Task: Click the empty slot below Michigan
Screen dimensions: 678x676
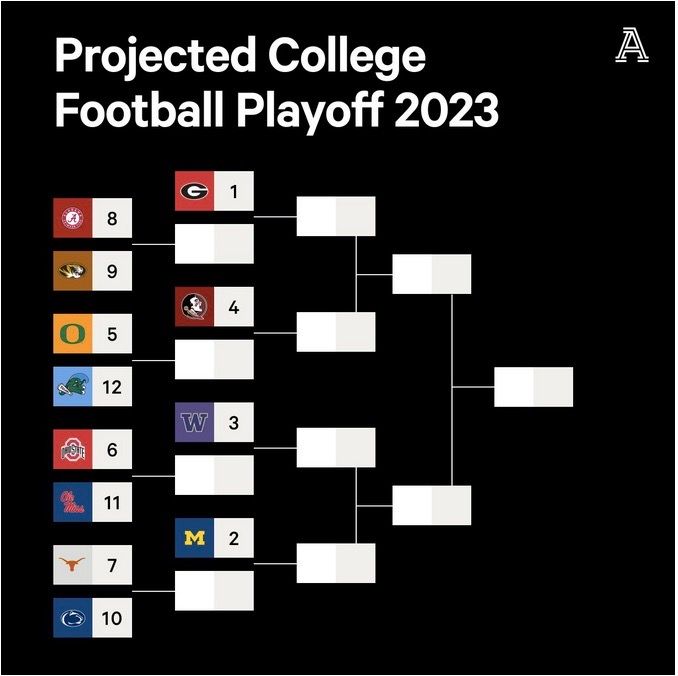Action: pos(214,591)
